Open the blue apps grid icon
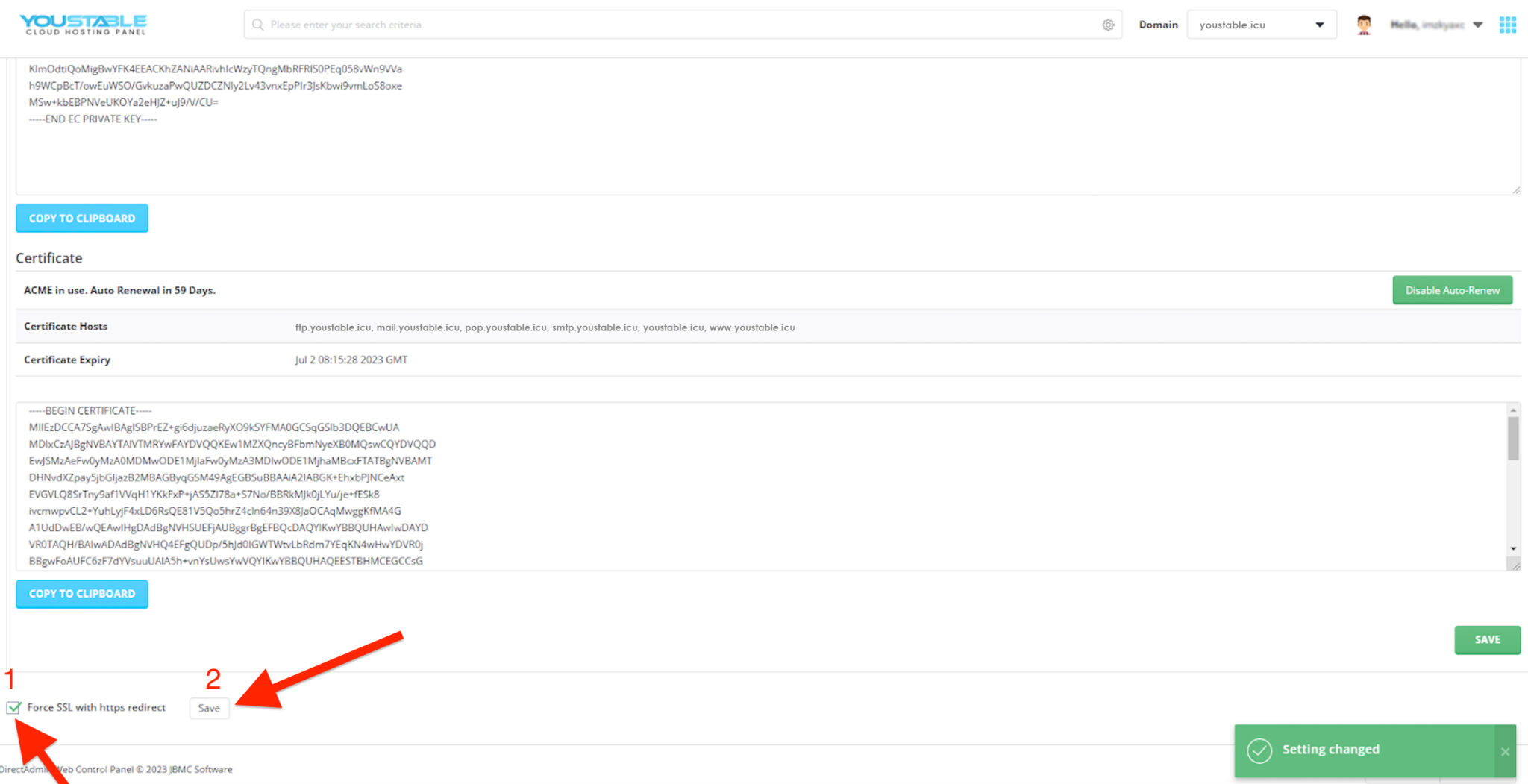This screenshot has width=1528, height=784. [x=1508, y=25]
